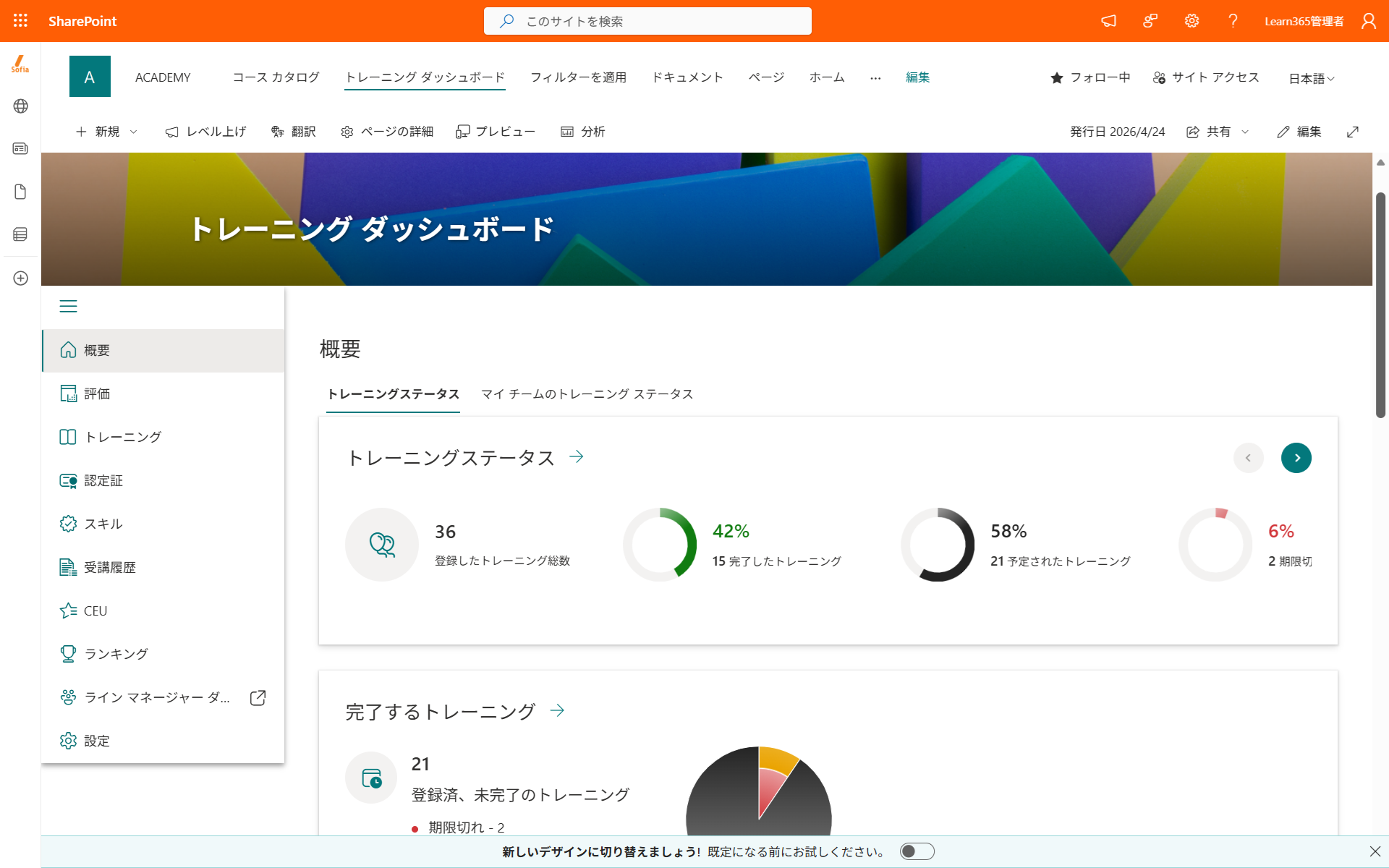Click the 58% scheduled progress ring
Screen dimensions: 1389x868
tap(938, 545)
